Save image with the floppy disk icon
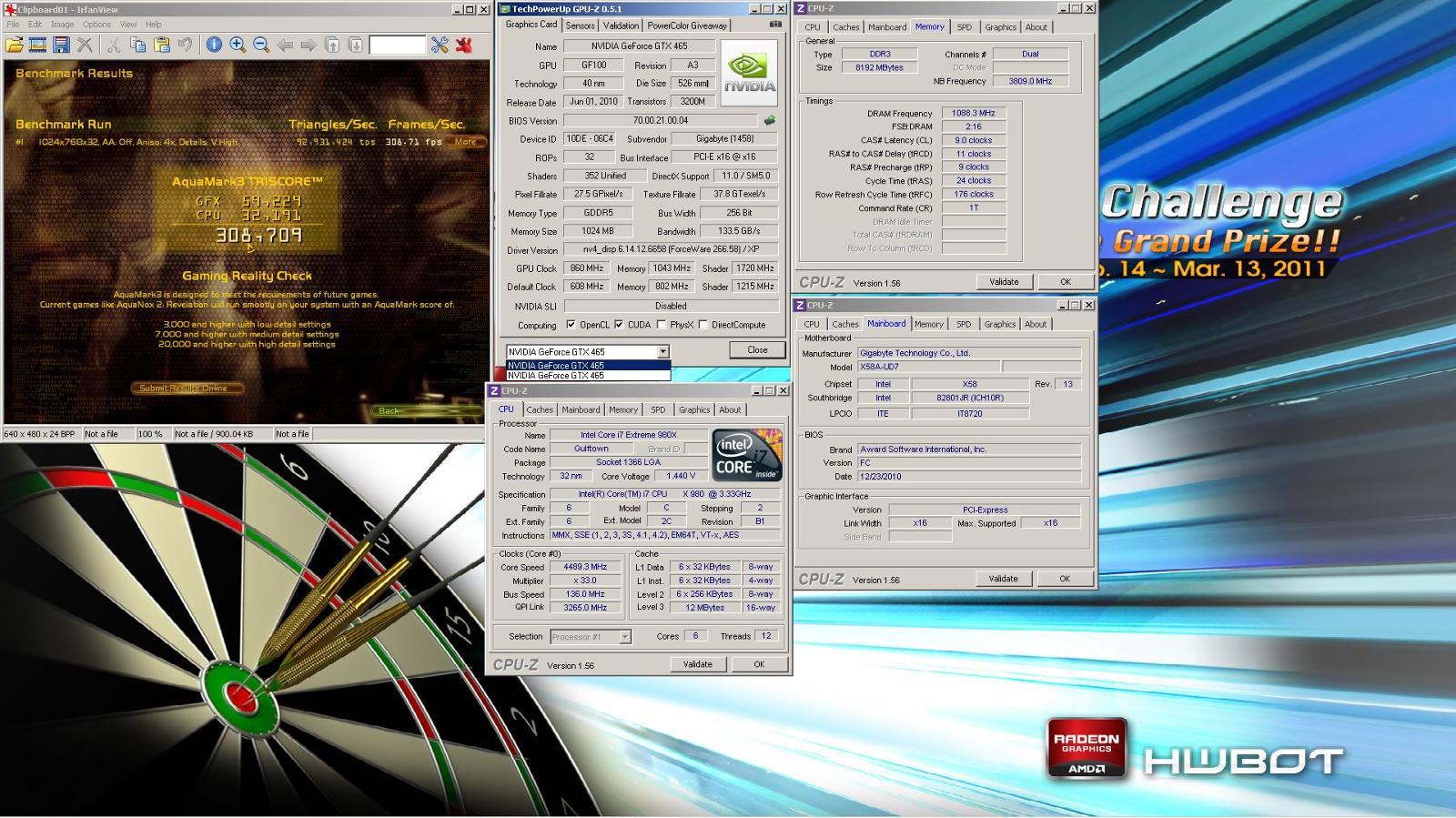The image size is (1456, 818). [x=61, y=45]
